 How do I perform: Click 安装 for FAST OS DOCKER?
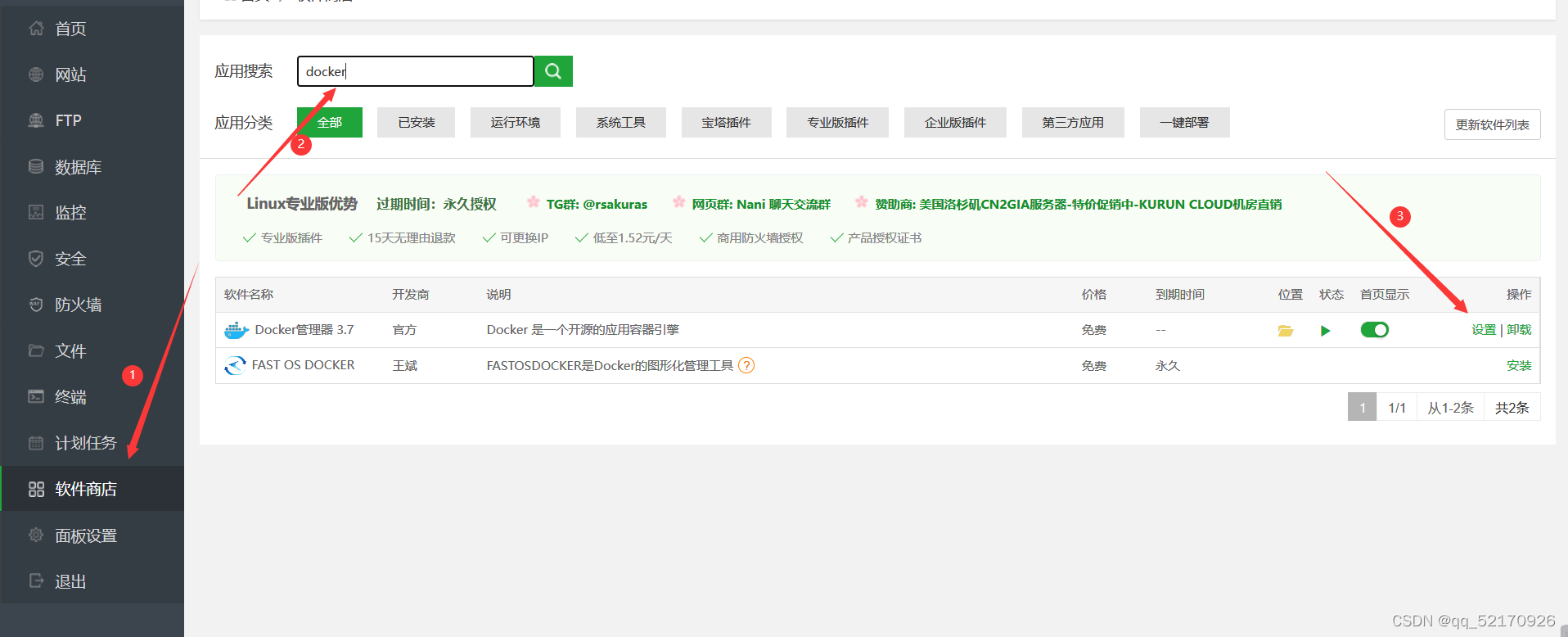click(1519, 365)
